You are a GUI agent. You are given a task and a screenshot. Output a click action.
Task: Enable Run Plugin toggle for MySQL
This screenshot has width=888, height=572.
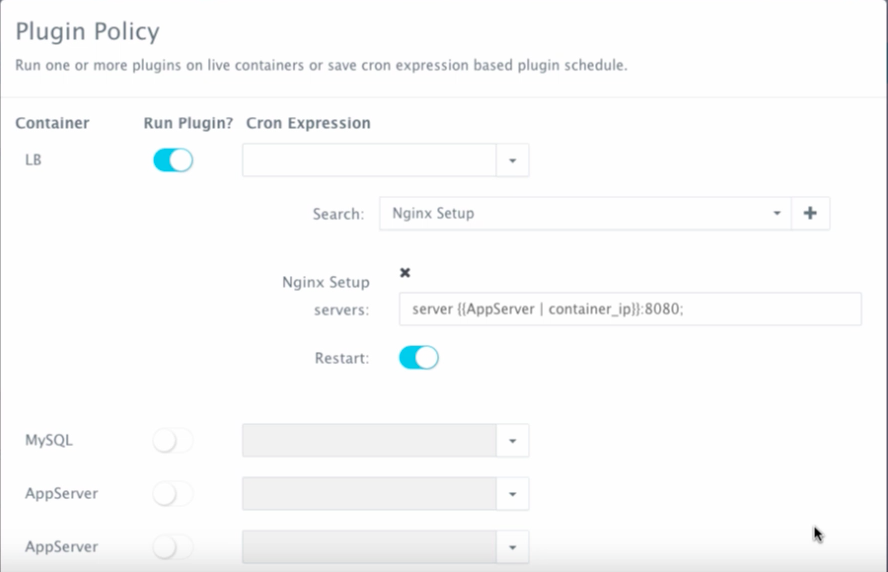172,440
